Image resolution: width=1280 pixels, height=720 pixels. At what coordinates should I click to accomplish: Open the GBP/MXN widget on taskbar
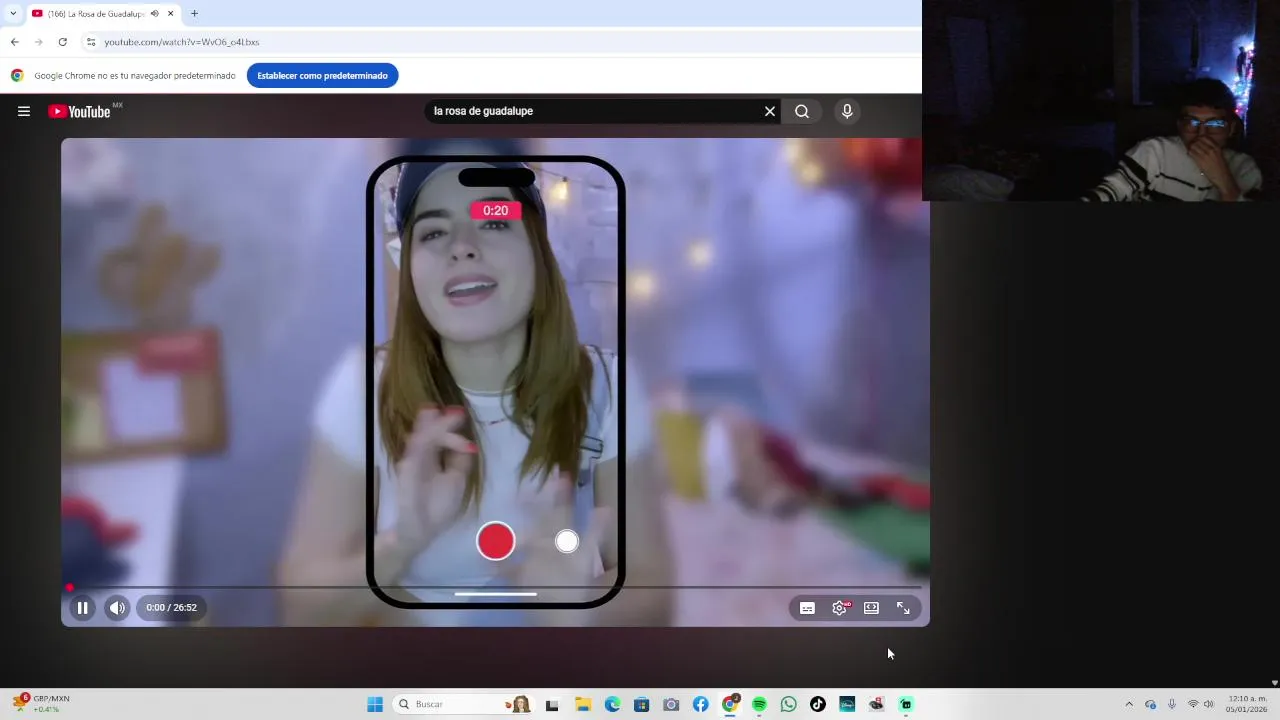(x=40, y=703)
